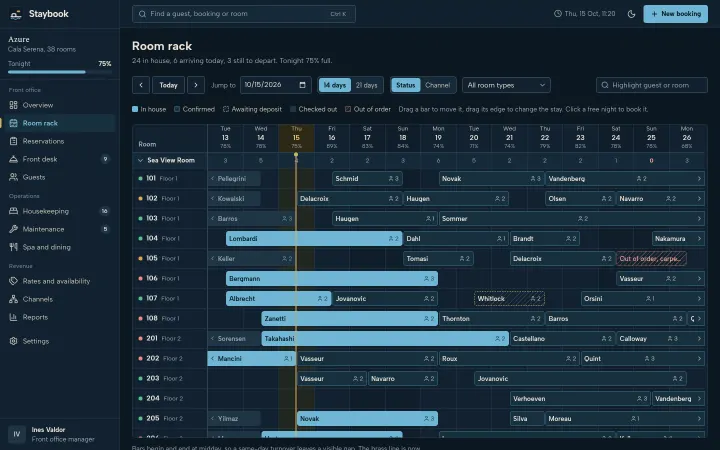Image resolution: width=720 pixels, height=450 pixels.
Task: Click the clock icon beside date
Action: coord(557,14)
